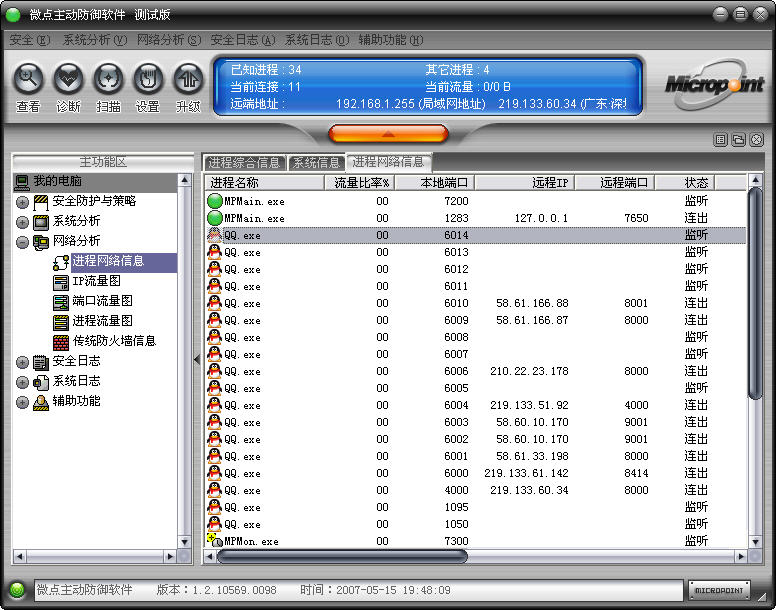Select 我的电脑 root item
The width and height of the screenshot is (776, 610).
95,182
